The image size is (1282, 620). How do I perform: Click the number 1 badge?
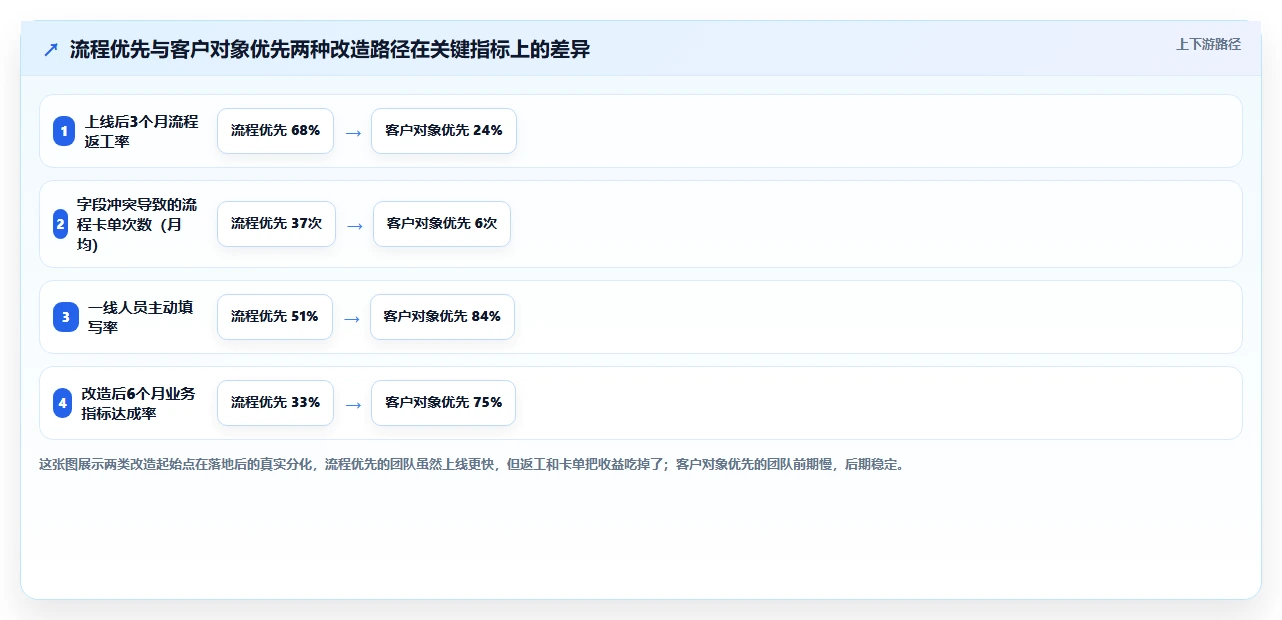click(x=64, y=131)
